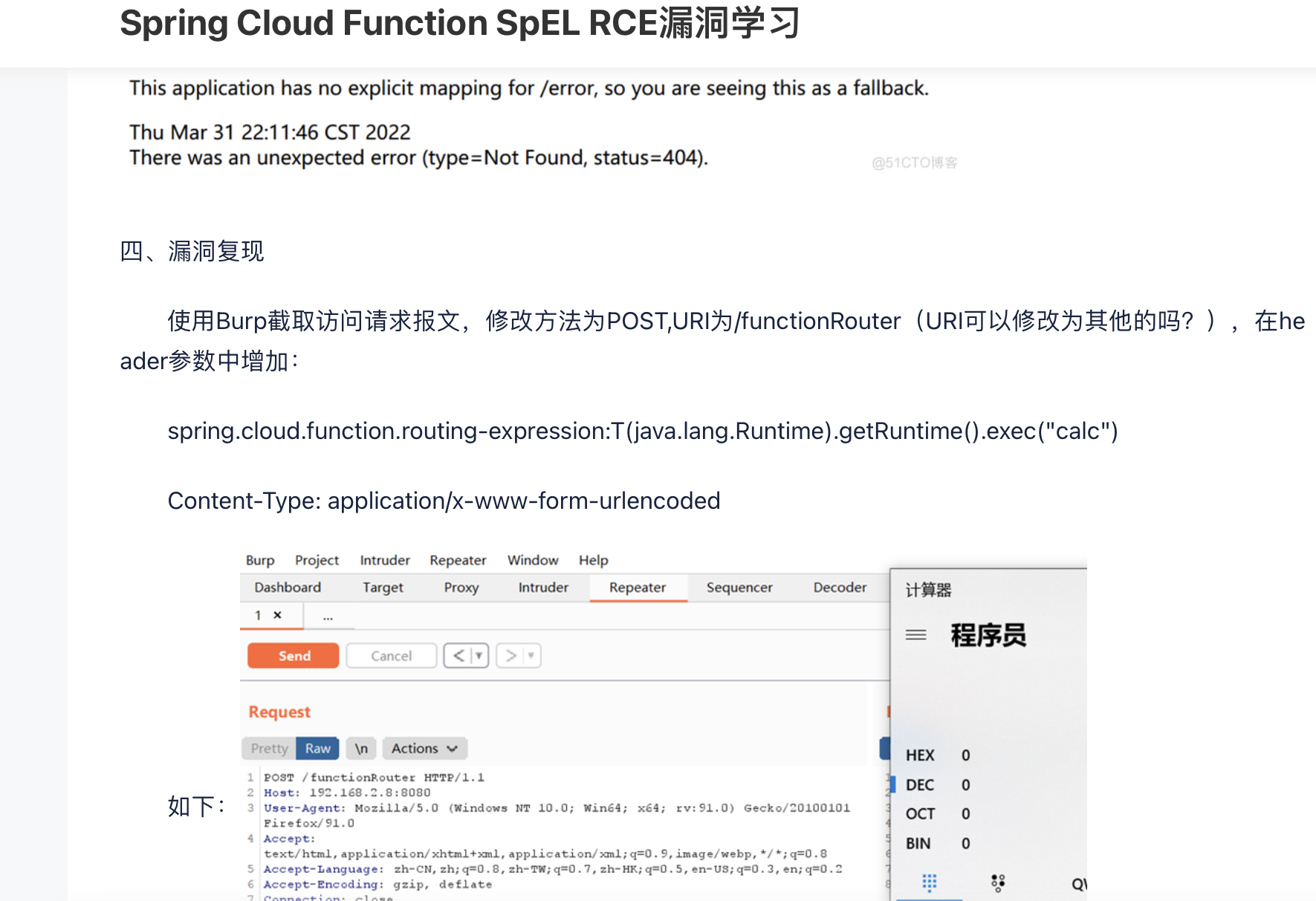Open the Burp menu

pyautogui.click(x=260, y=560)
